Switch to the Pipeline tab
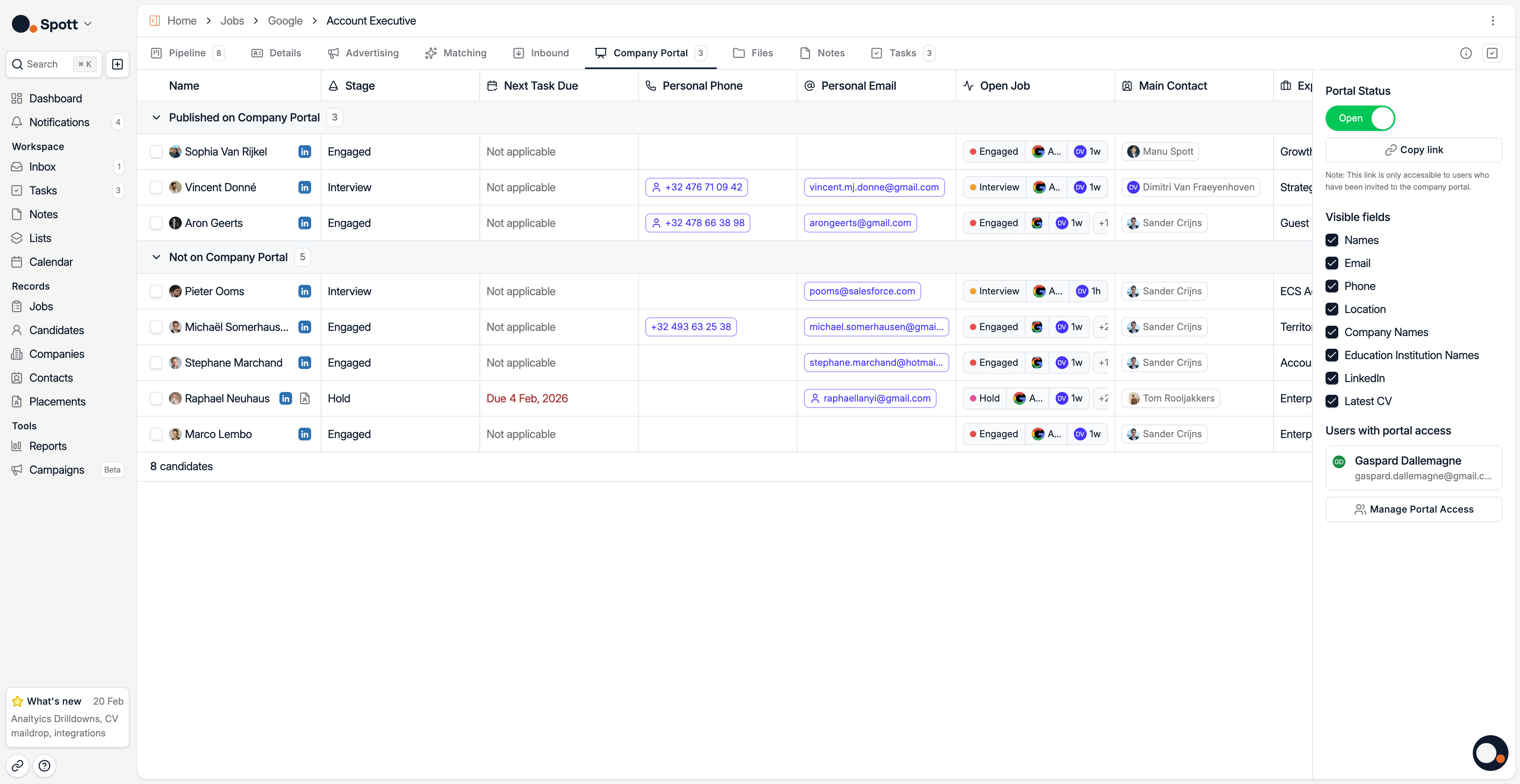This screenshot has height=784, width=1520. tap(187, 53)
